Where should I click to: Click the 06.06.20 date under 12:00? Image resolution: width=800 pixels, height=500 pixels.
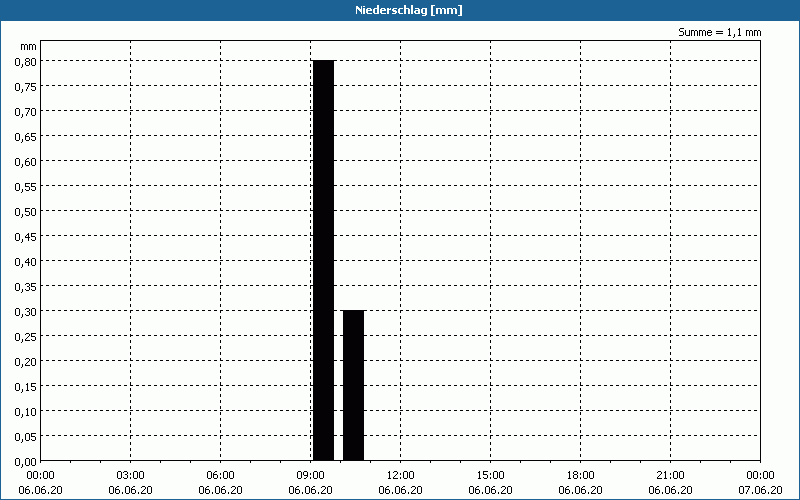(x=401, y=490)
